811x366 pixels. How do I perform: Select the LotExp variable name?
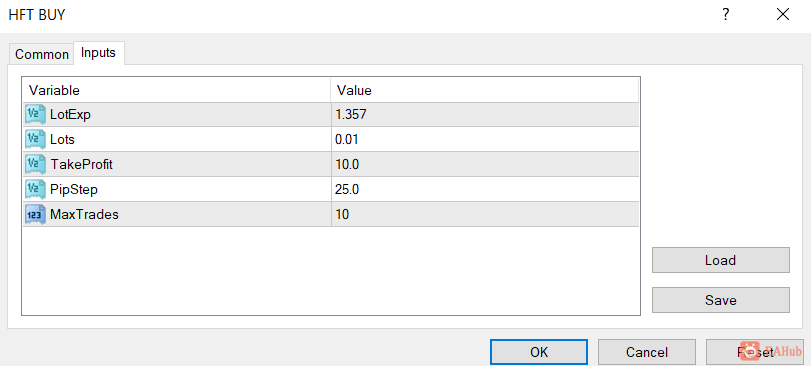70,115
